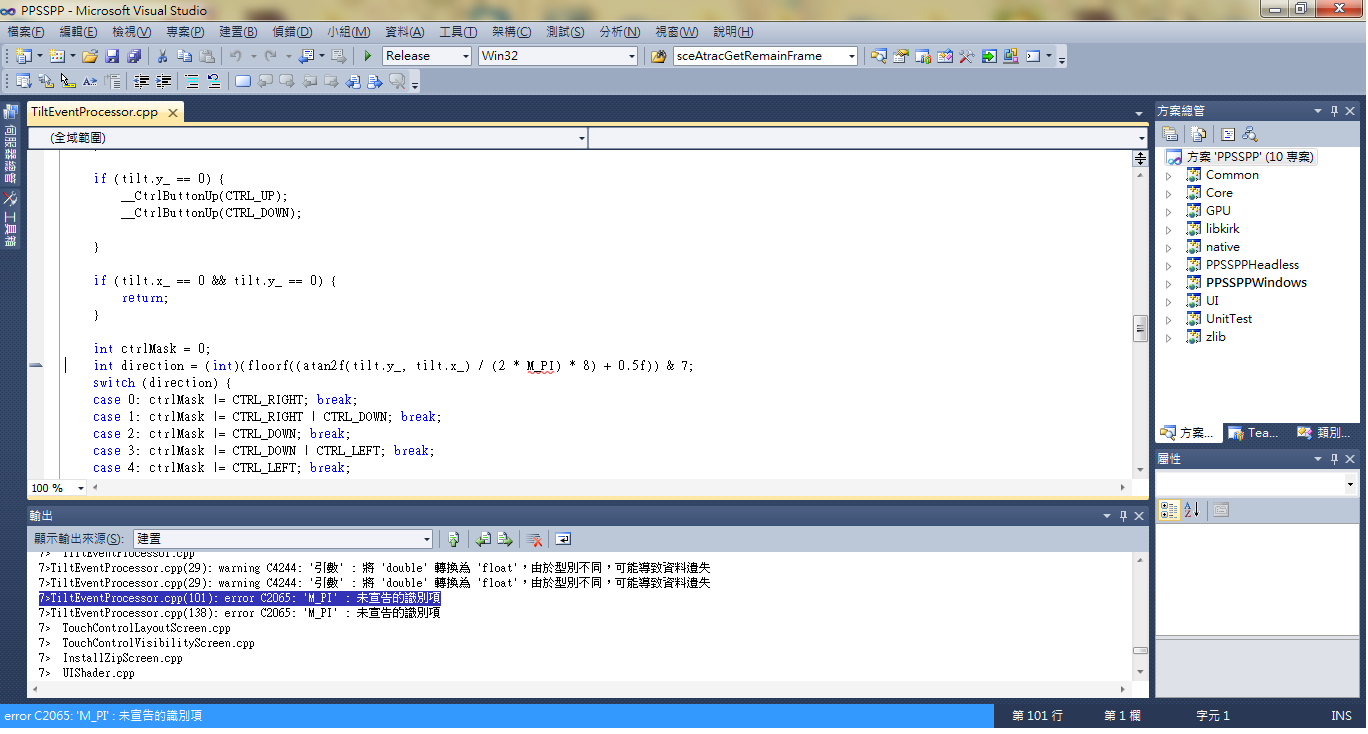Click the 工具箱 side tab on the left edge
The width and height of the screenshot is (1368, 734).
pyautogui.click(x=10, y=218)
